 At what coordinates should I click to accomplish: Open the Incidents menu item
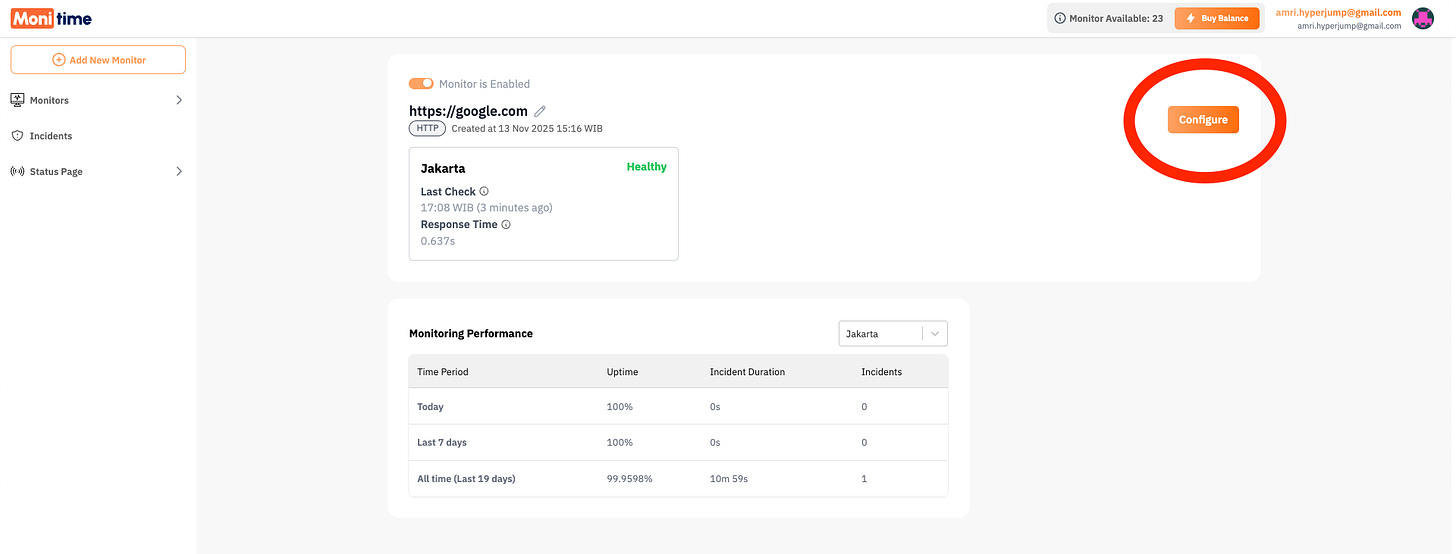pyautogui.click(x=51, y=136)
